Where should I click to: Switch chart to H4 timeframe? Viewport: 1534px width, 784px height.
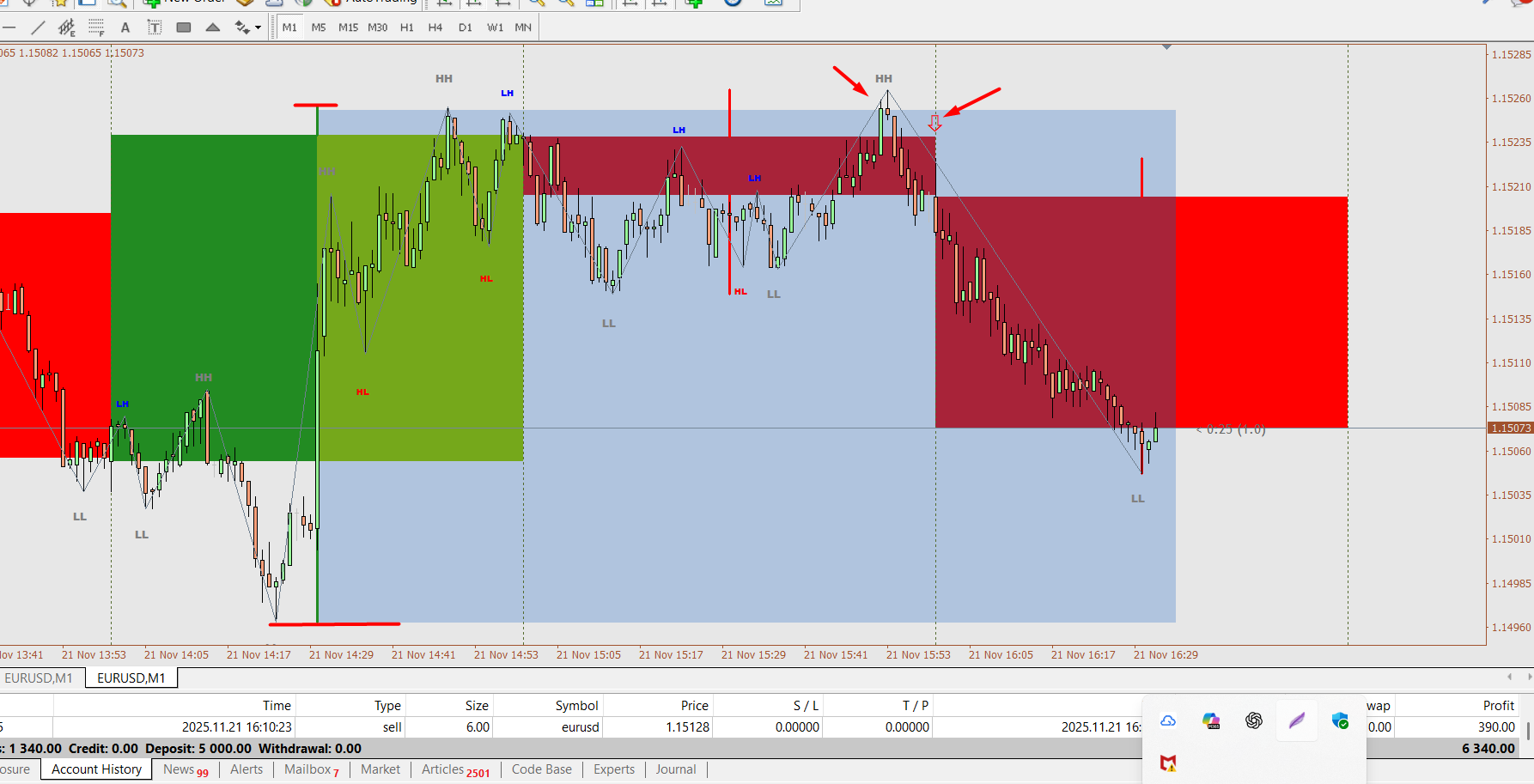point(435,27)
